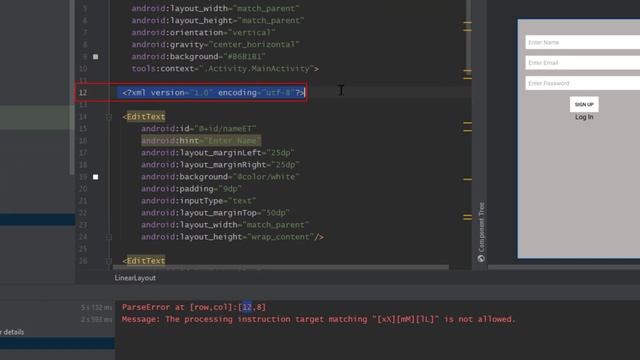This screenshot has height=360, width=640.
Task: Click line number 12 in the gutter
Action: pyautogui.click(x=83, y=93)
